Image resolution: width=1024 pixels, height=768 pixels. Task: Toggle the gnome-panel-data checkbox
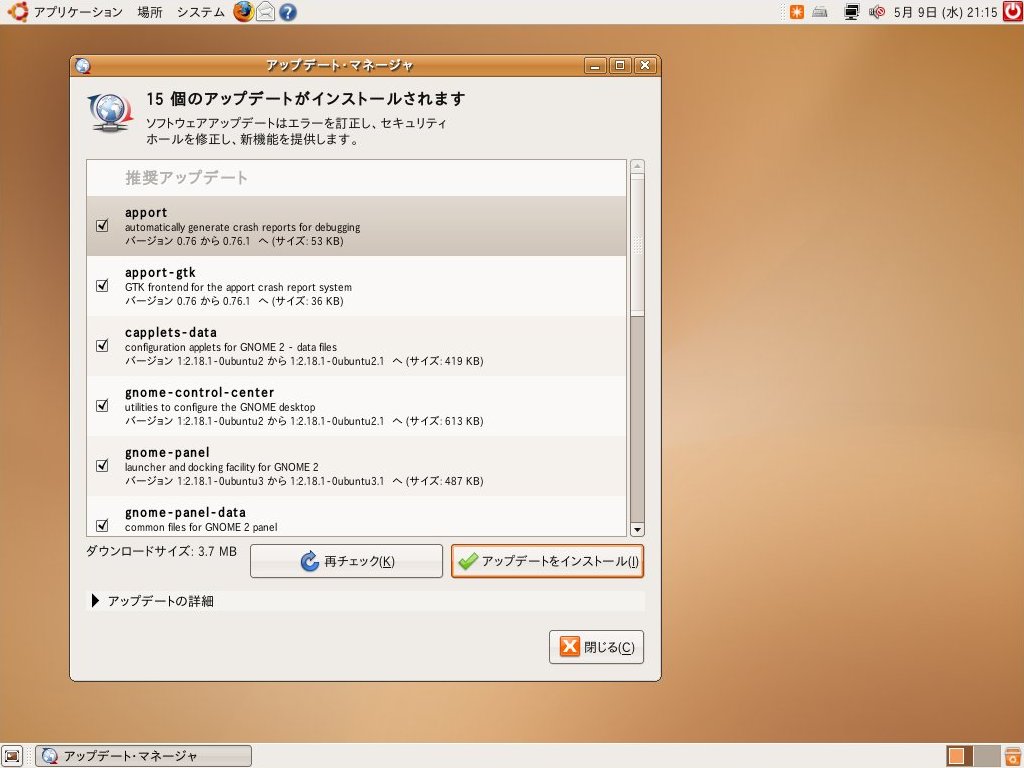coord(103,525)
